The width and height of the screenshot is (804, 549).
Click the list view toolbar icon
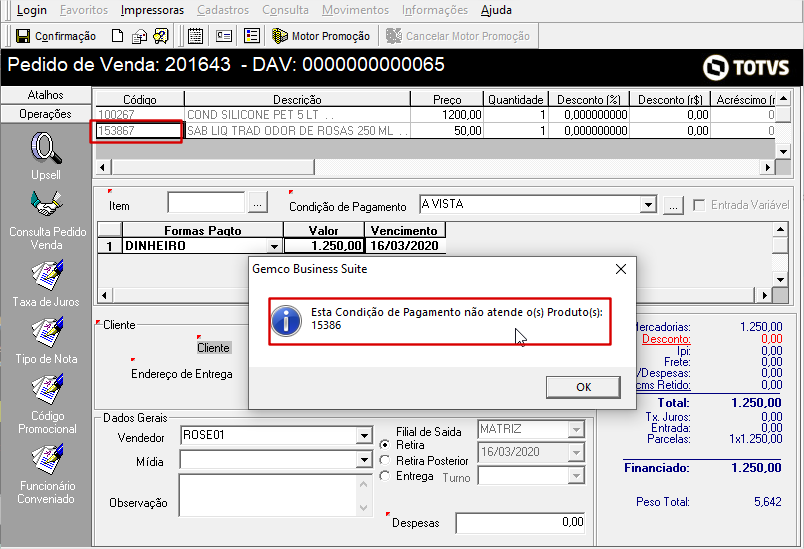[252, 36]
